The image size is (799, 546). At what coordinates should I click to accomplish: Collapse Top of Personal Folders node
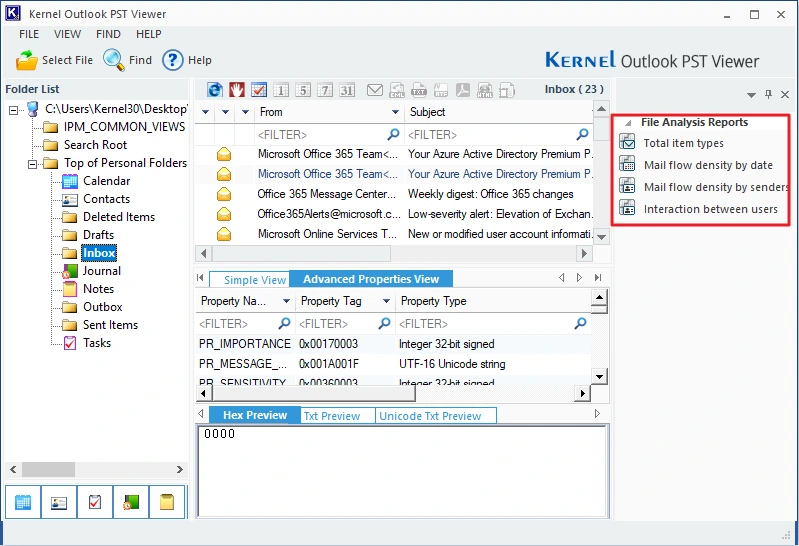32,164
